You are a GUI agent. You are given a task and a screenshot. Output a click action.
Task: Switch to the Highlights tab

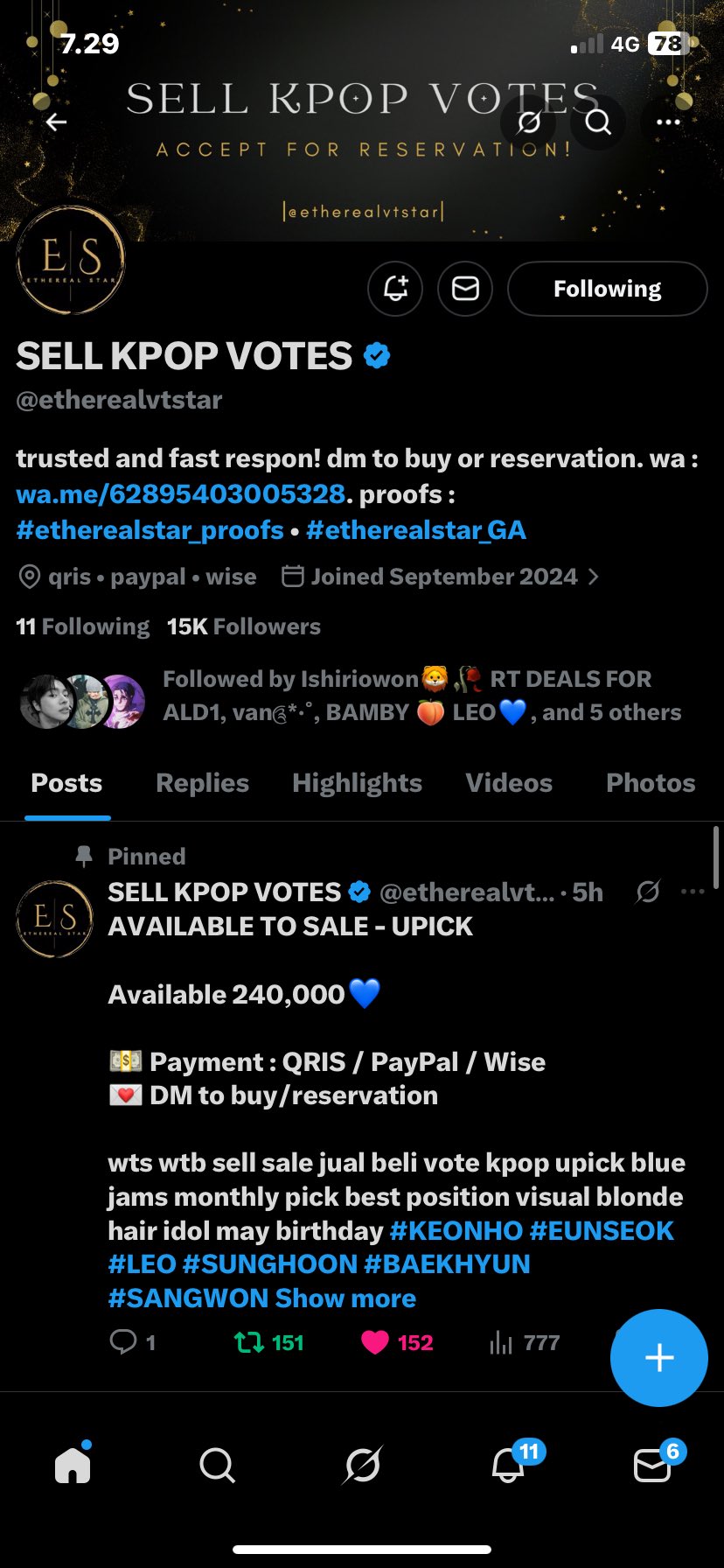[357, 783]
